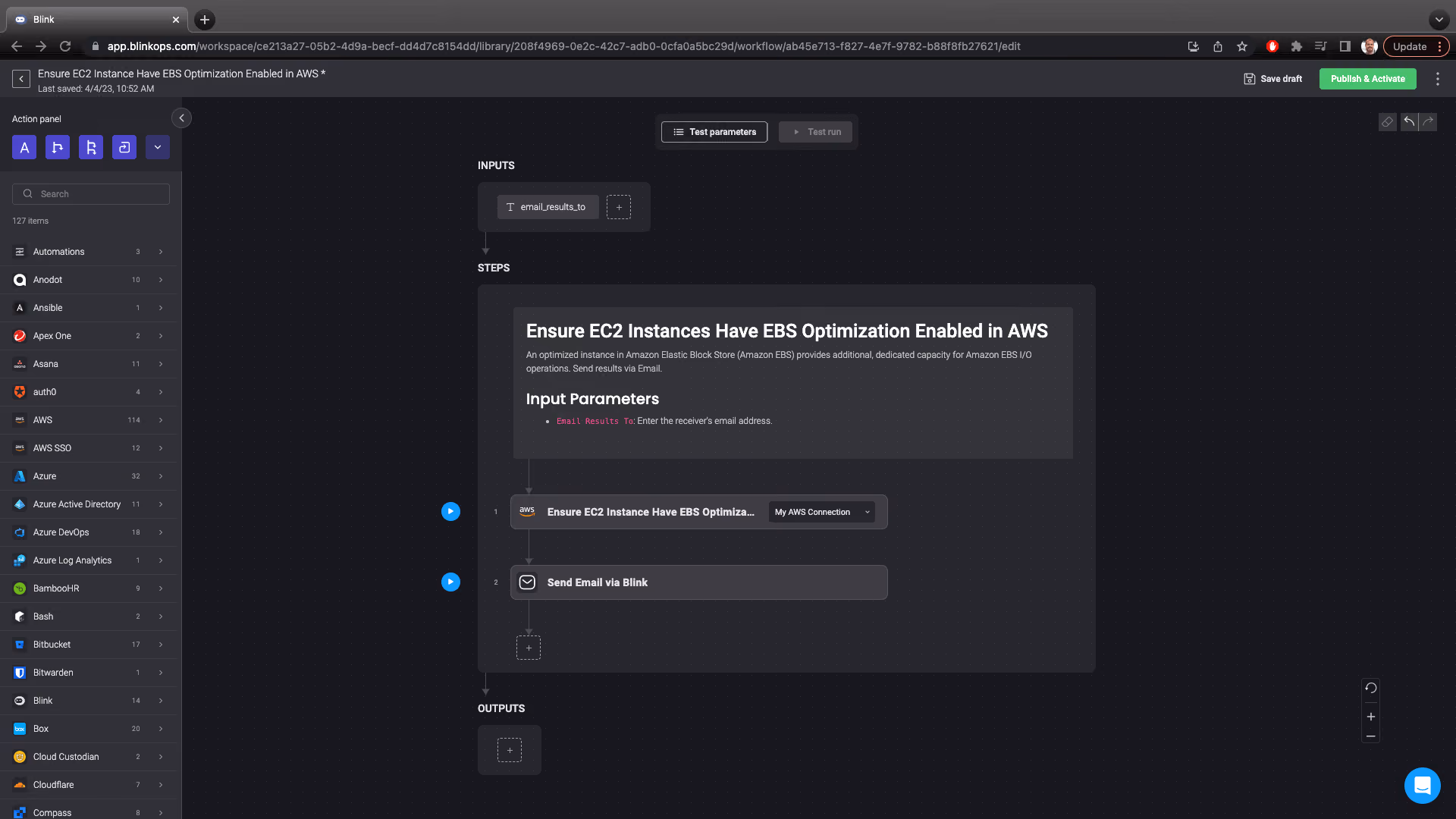The image size is (1456, 819).
Task: Add a new output with plus box
Action: (x=510, y=750)
